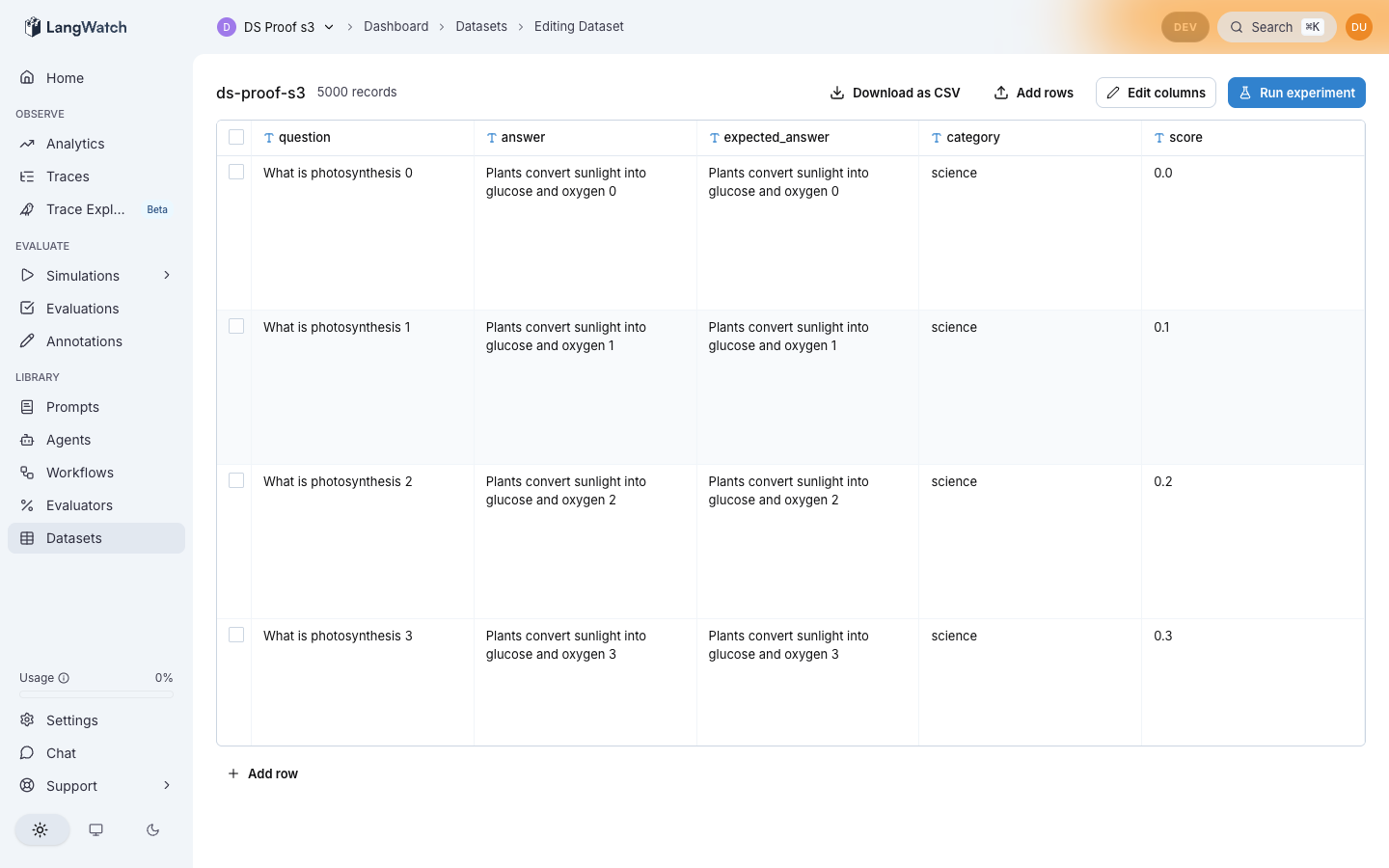Go to the Datasets breadcrumb

481,26
